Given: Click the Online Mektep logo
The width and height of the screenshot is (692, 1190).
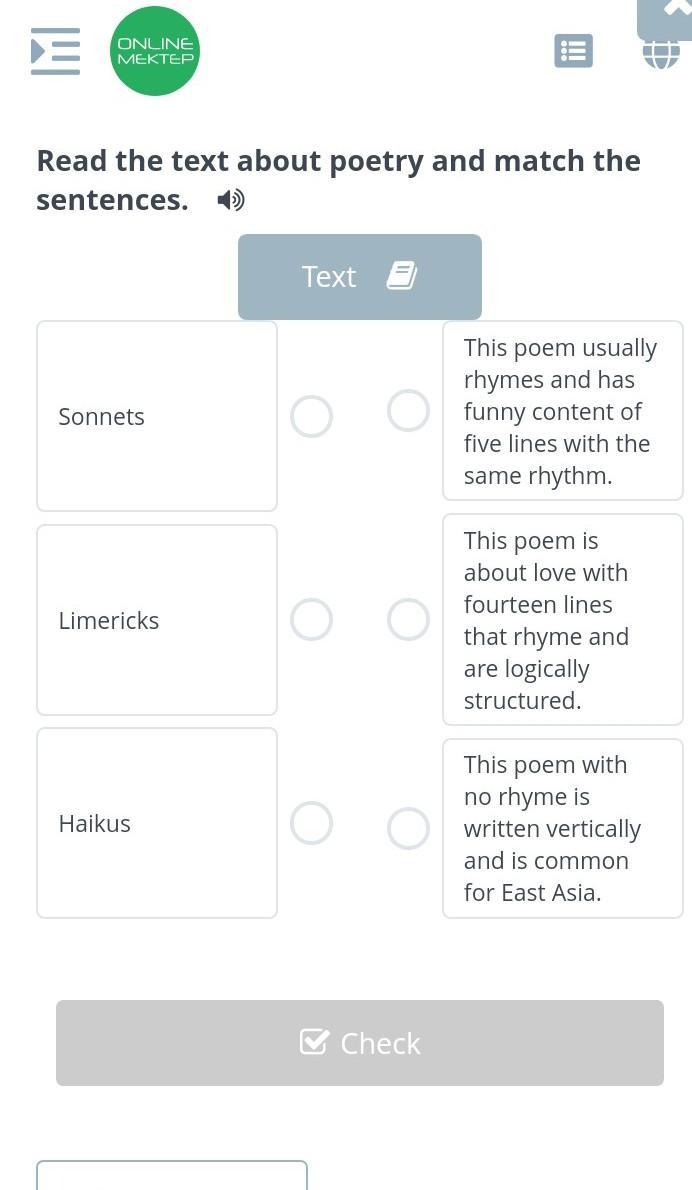Looking at the screenshot, I should [155, 51].
